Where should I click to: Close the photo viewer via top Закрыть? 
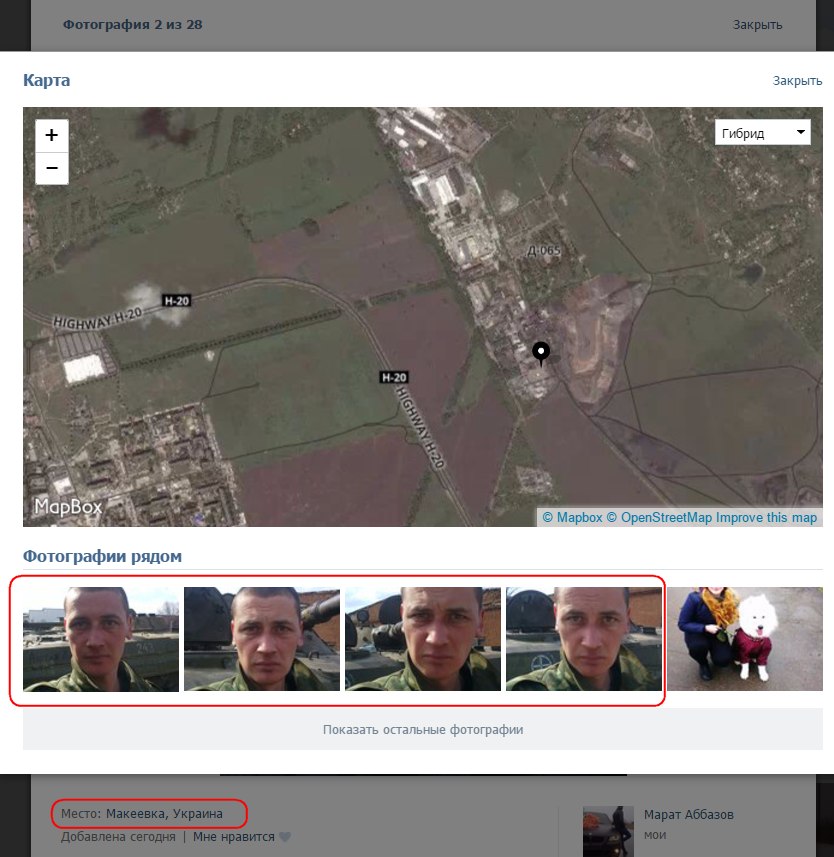click(757, 25)
